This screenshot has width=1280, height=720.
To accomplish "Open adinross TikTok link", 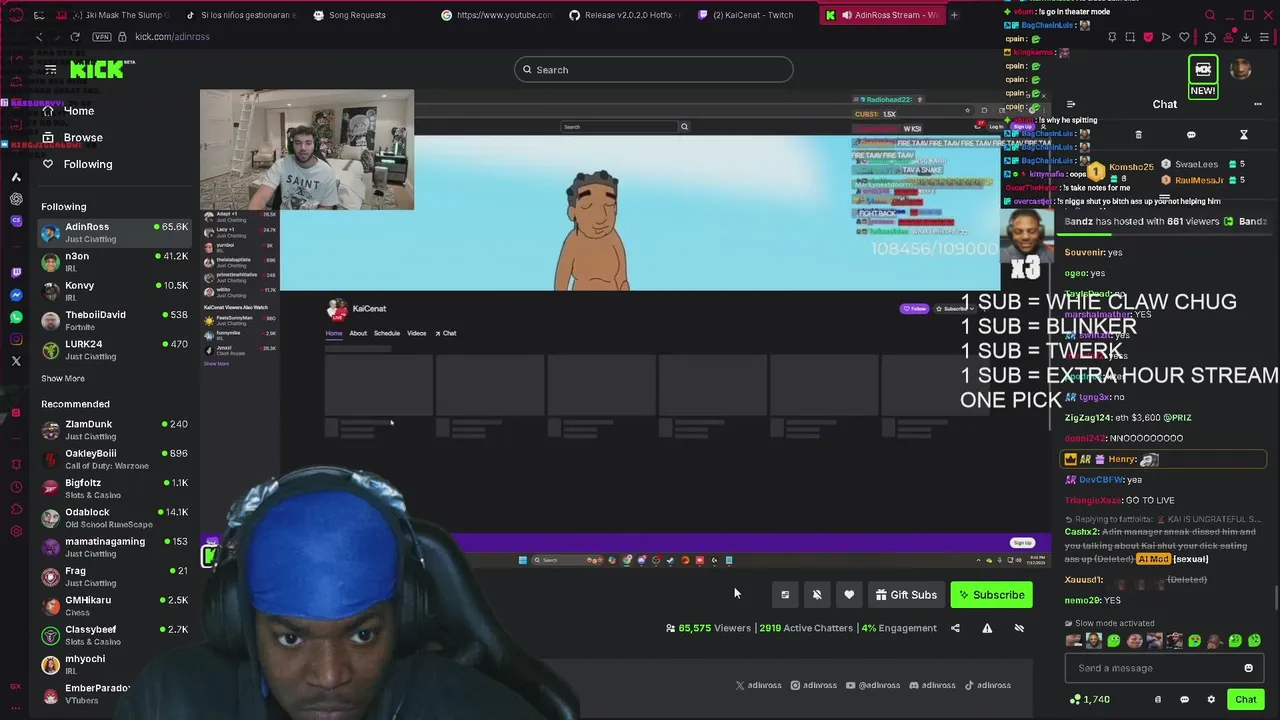I will tap(987, 685).
